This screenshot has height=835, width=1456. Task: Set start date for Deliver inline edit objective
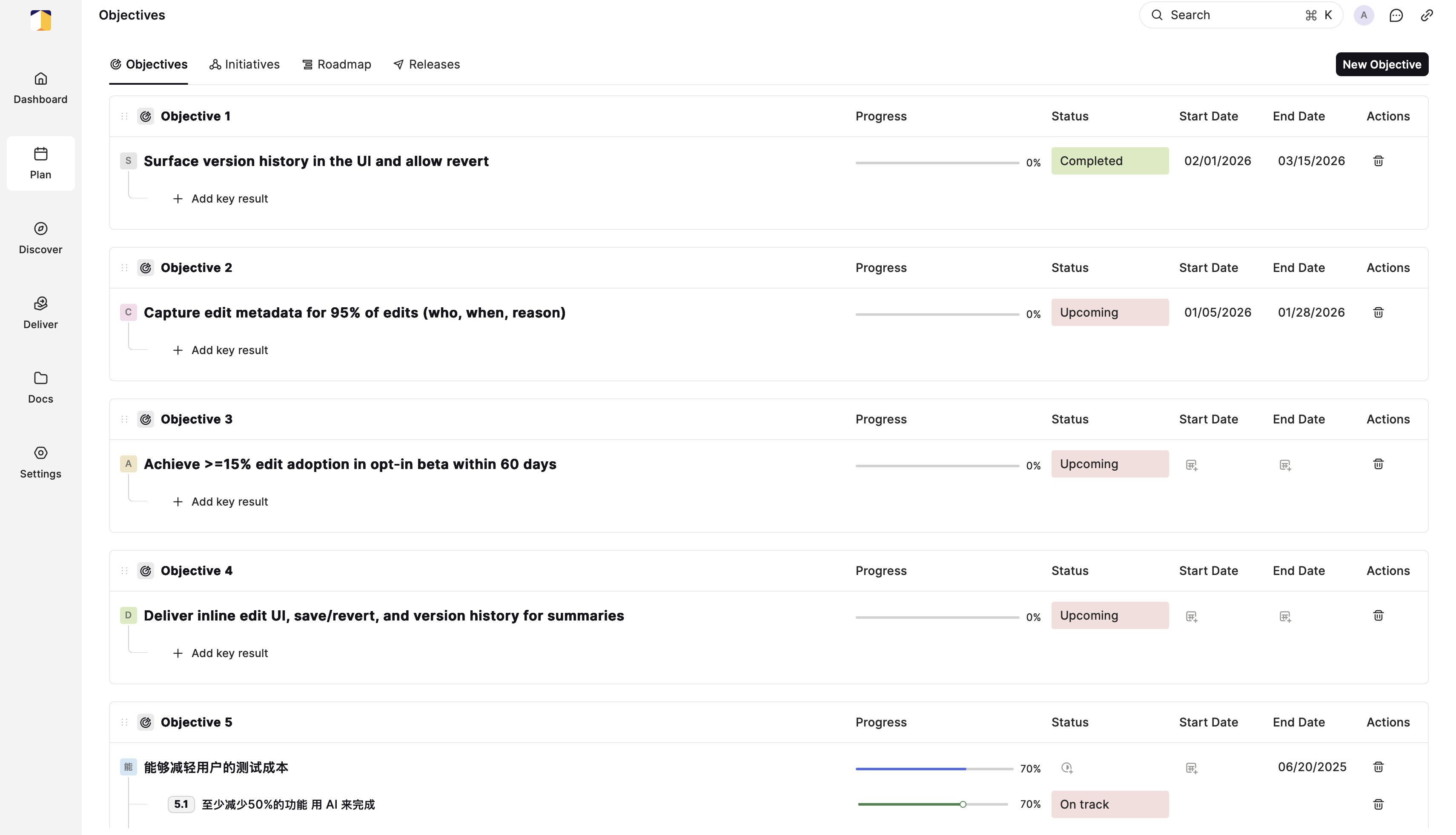pyautogui.click(x=1192, y=617)
